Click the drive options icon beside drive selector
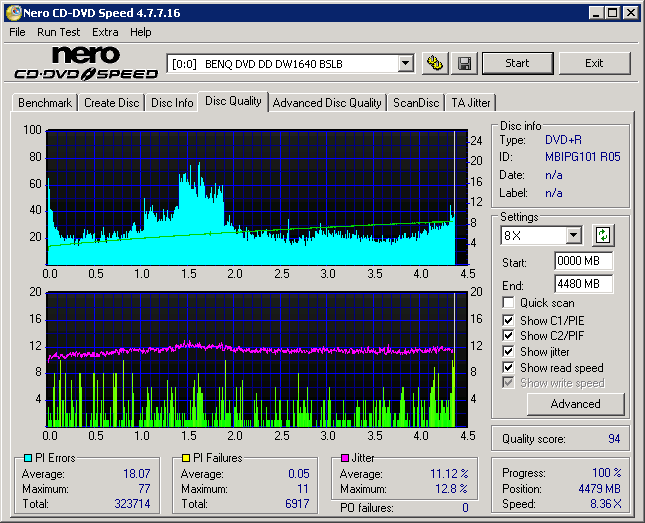Image resolution: width=645 pixels, height=523 pixels. [x=435, y=63]
